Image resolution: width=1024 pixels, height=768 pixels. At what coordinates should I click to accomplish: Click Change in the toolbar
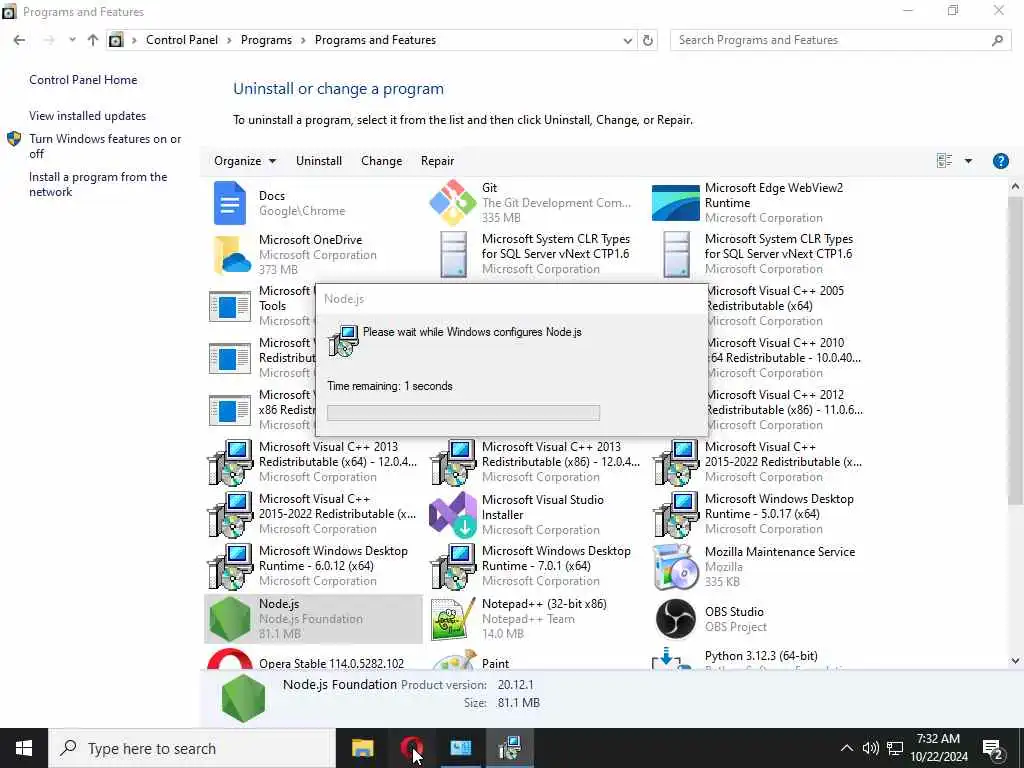coord(381,161)
